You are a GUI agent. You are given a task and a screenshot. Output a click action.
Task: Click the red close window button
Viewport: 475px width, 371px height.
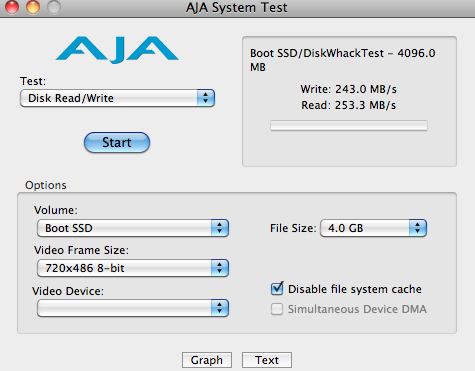[x=12, y=7]
